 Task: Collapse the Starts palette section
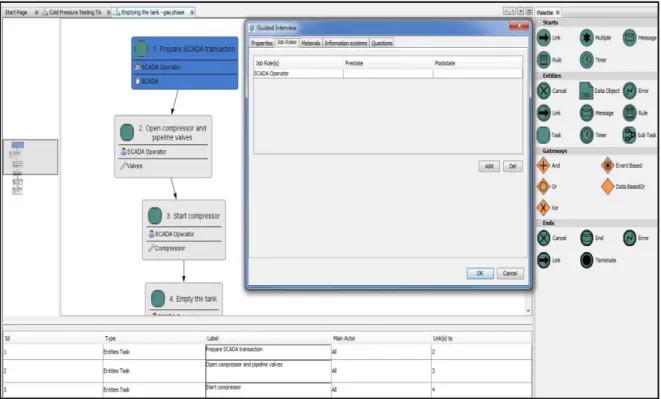pyautogui.click(x=539, y=23)
